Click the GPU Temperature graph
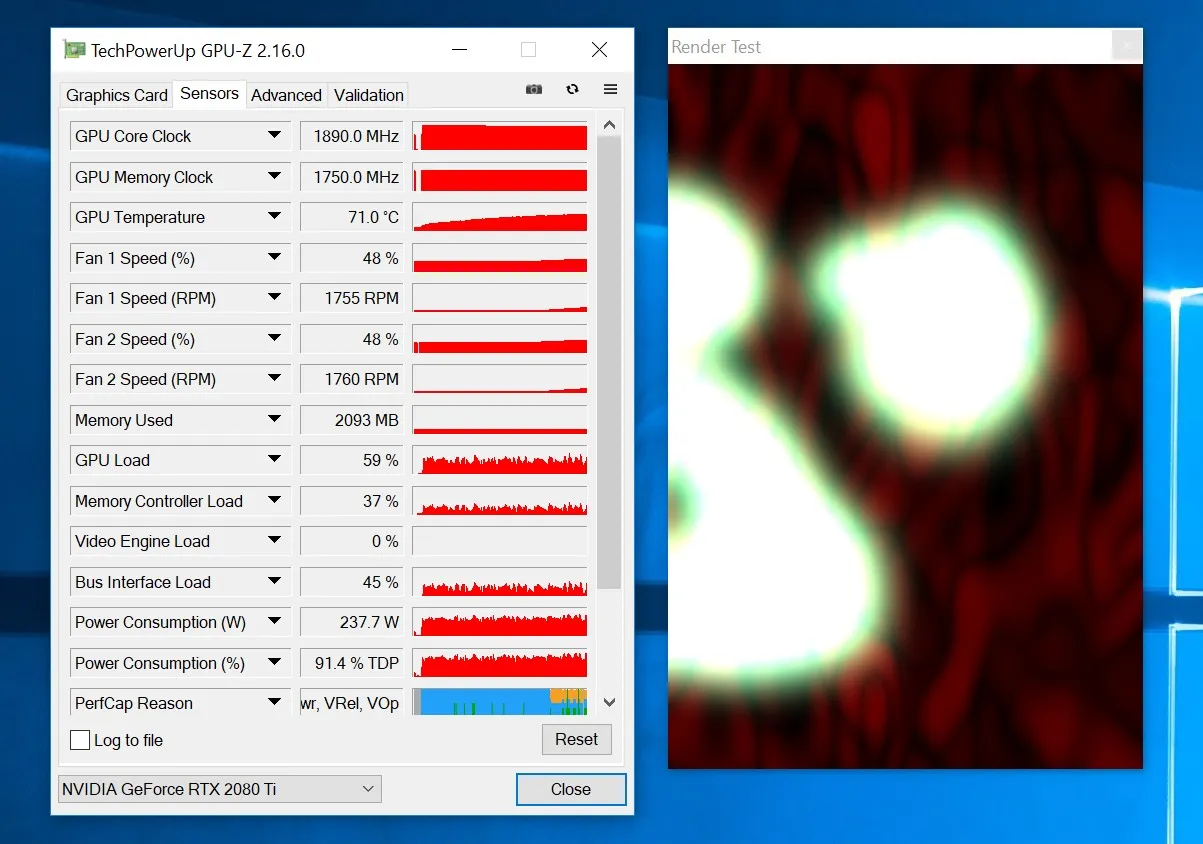This screenshot has height=844, width=1203. (x=499, y=218)
